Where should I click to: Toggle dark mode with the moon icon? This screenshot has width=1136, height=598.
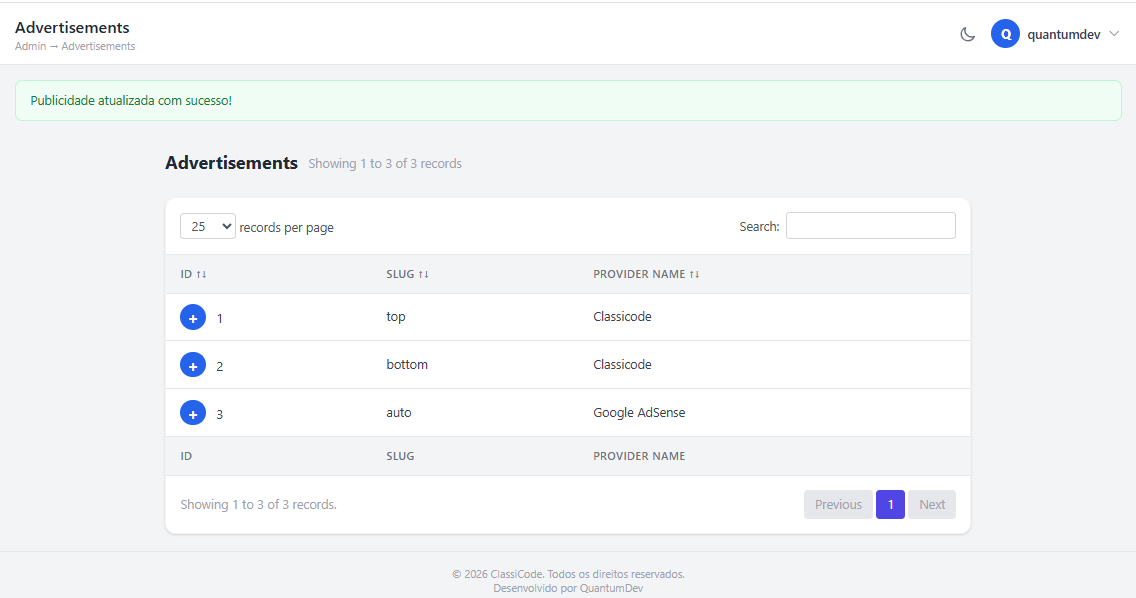point(967,34)
